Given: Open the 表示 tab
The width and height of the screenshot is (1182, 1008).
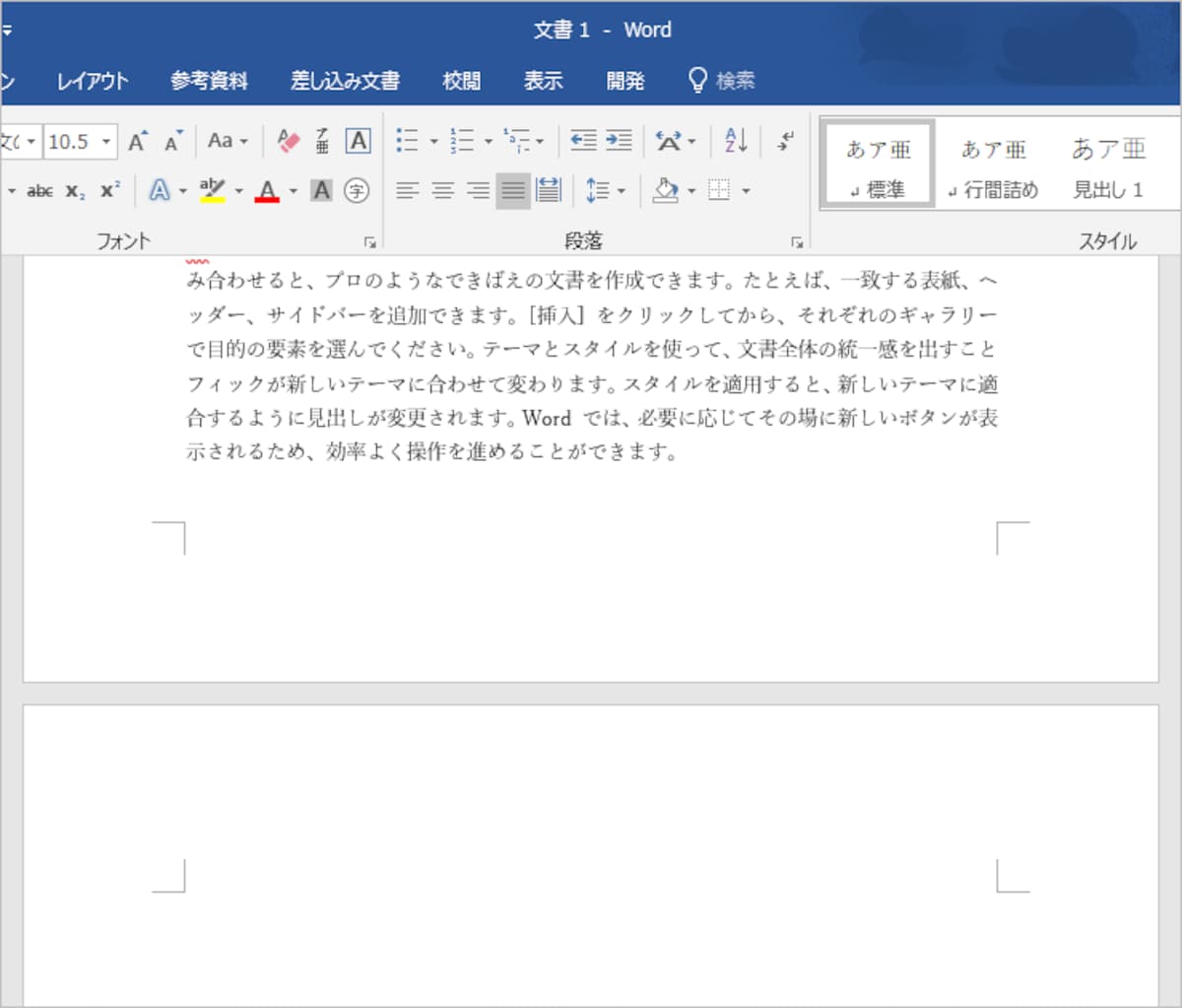Looking at the screenshot, I should coord(543,81).
